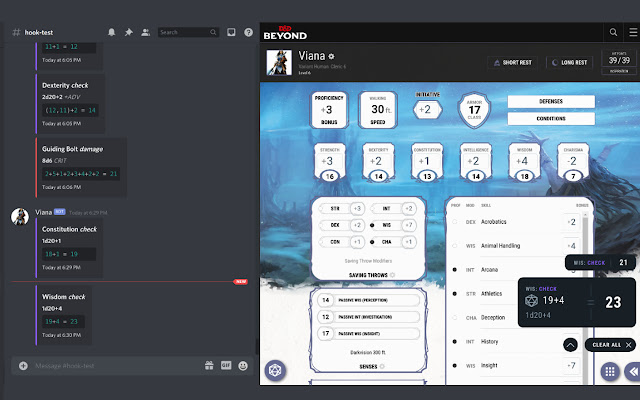Image resolution: width=640 pixels, height=400 pixels.
Task: Collapse the dice roll results chevron
Action: (570, 345)
